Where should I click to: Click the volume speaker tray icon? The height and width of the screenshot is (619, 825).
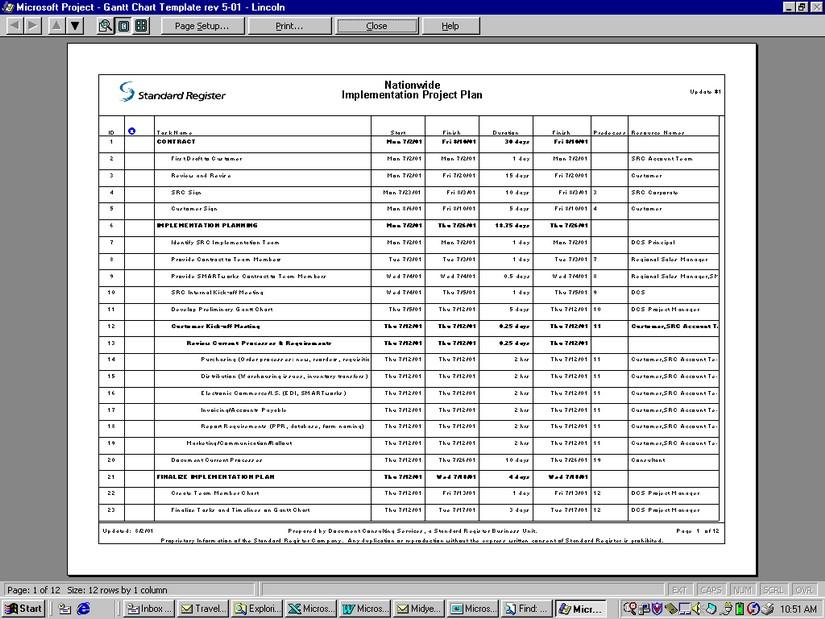coord(697,609)
